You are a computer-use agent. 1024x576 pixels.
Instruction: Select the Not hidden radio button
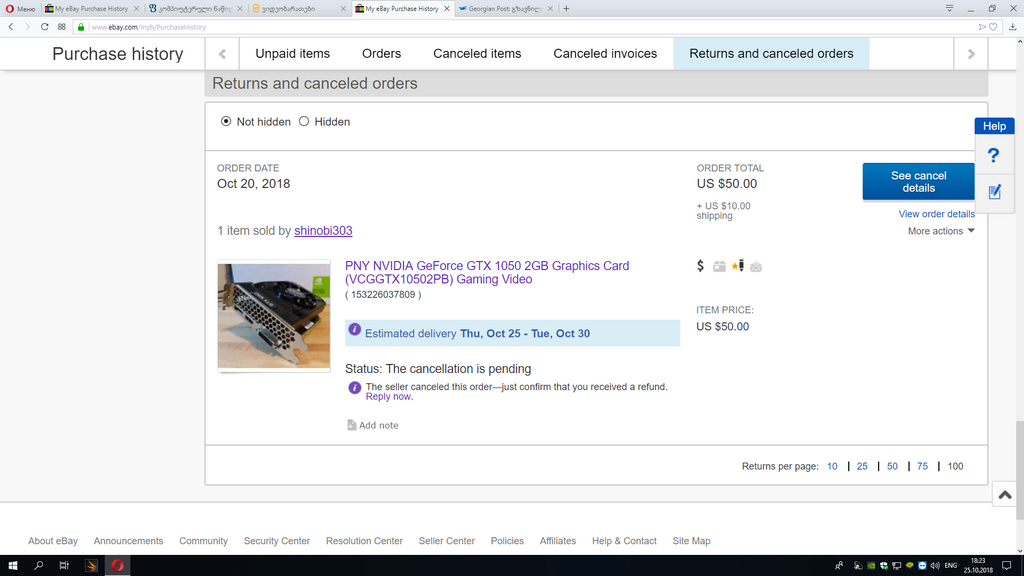pyautogui.click(x=226, y=121)
